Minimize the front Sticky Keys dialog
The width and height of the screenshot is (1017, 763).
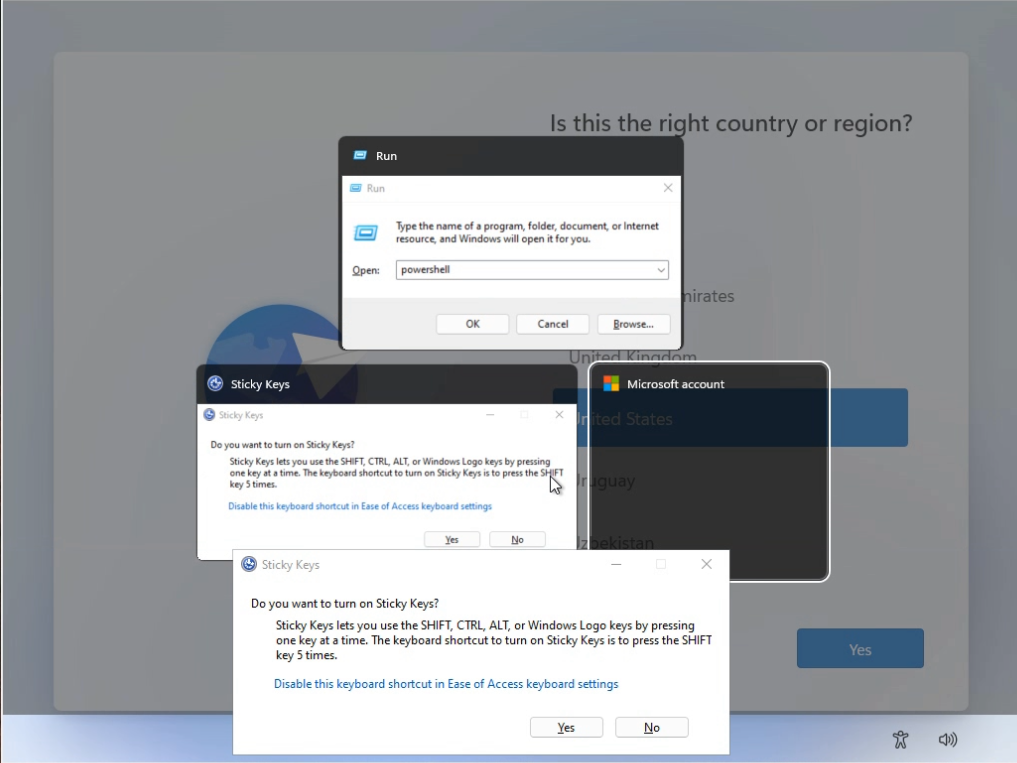point(616,564)
